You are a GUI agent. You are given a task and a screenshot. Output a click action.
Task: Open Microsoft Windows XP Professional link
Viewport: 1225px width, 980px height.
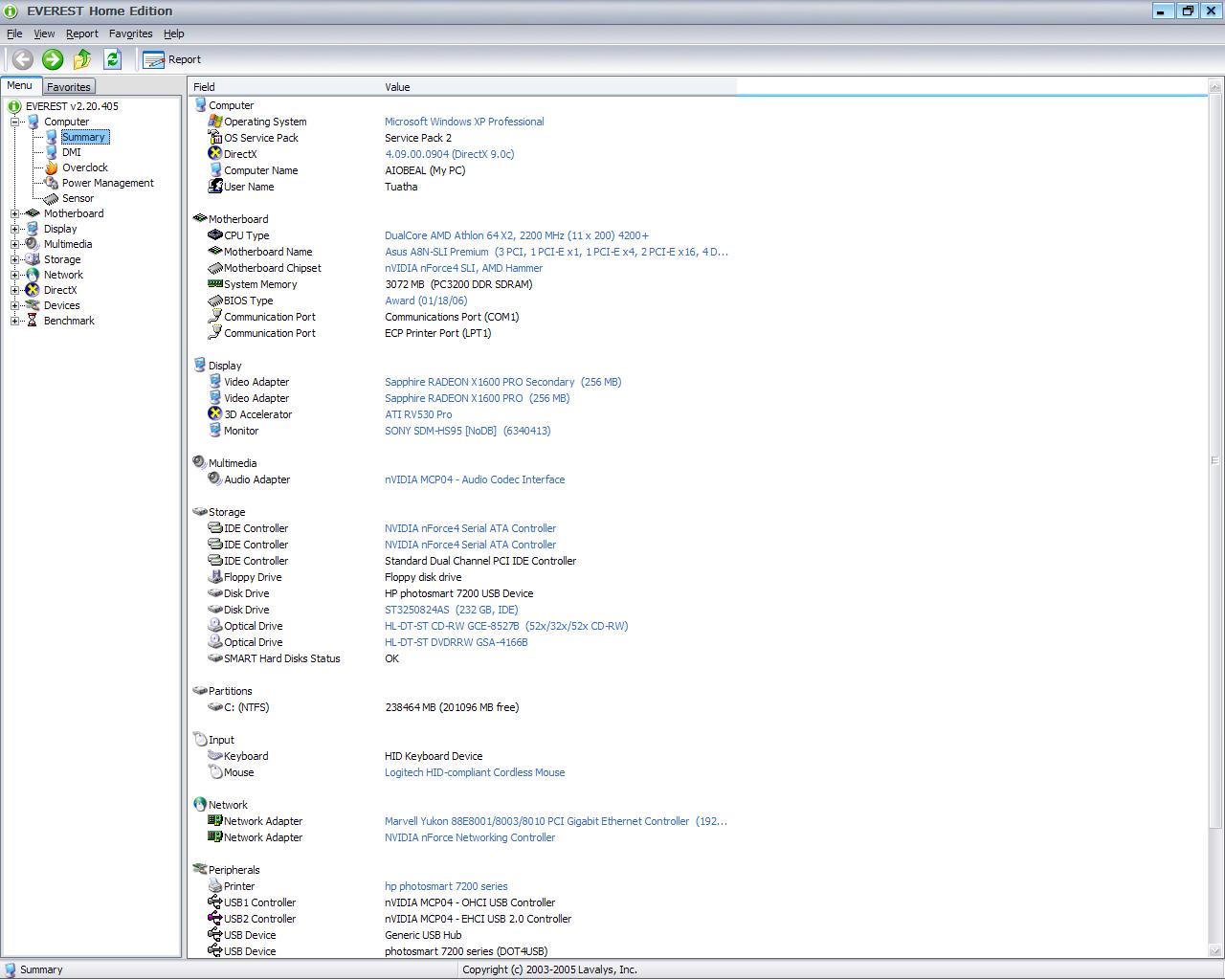(x=464, y=122)
